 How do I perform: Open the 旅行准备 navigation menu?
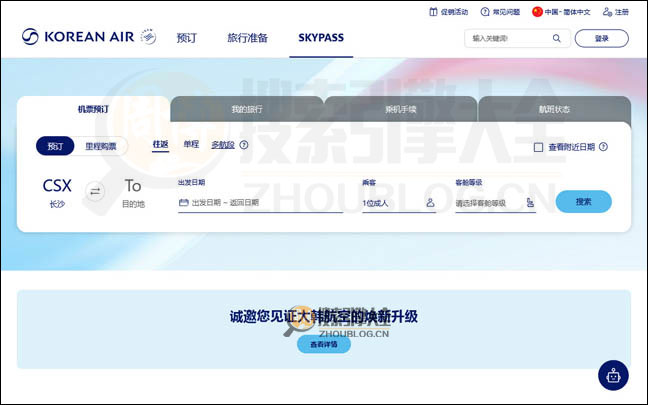coord(248,38)
